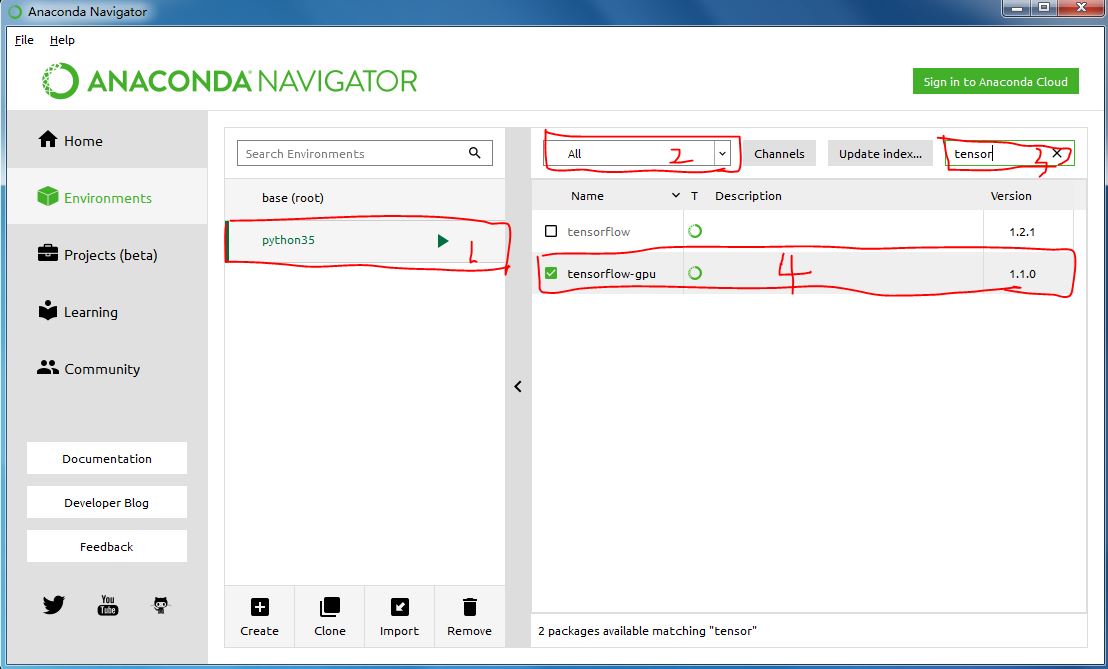
Task: Open the GitHub octocat icon link
Action: tap(161, 605)
